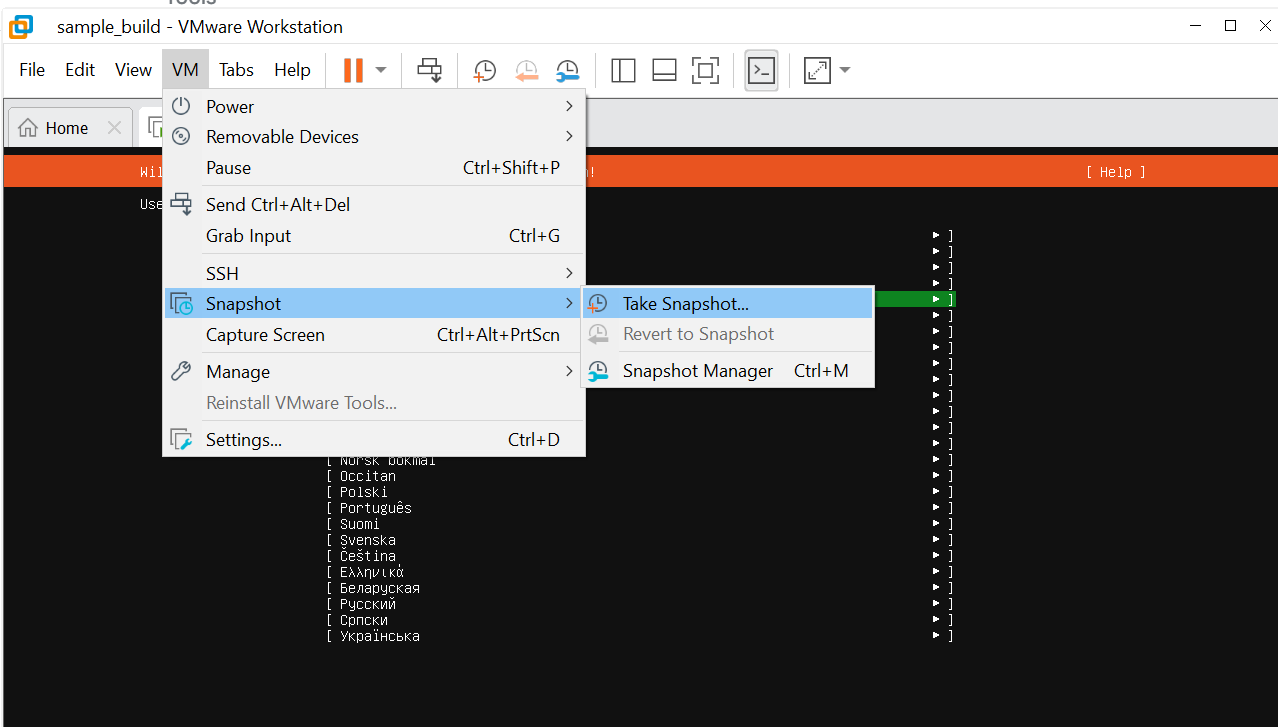Screen dimensions: 1278x727
Task: Open the power options dropdown arrow beside Pause
Action: point(381,70)
